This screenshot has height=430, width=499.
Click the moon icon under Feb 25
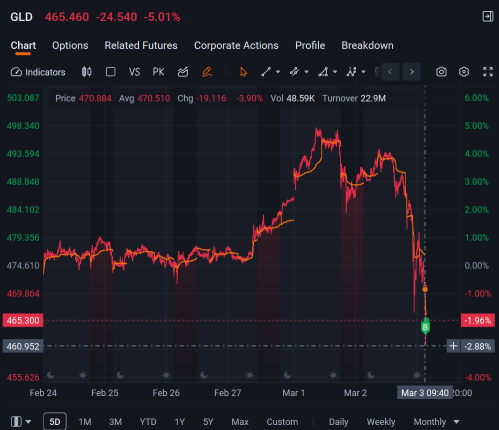pos(120,376)
